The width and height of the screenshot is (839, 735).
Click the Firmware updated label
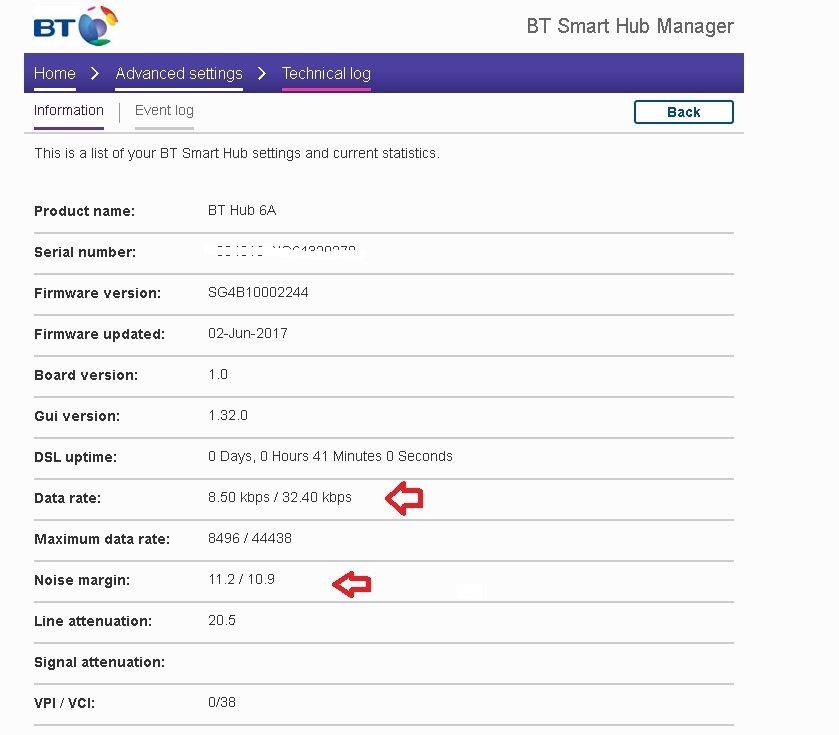click(x=100, y=334)
